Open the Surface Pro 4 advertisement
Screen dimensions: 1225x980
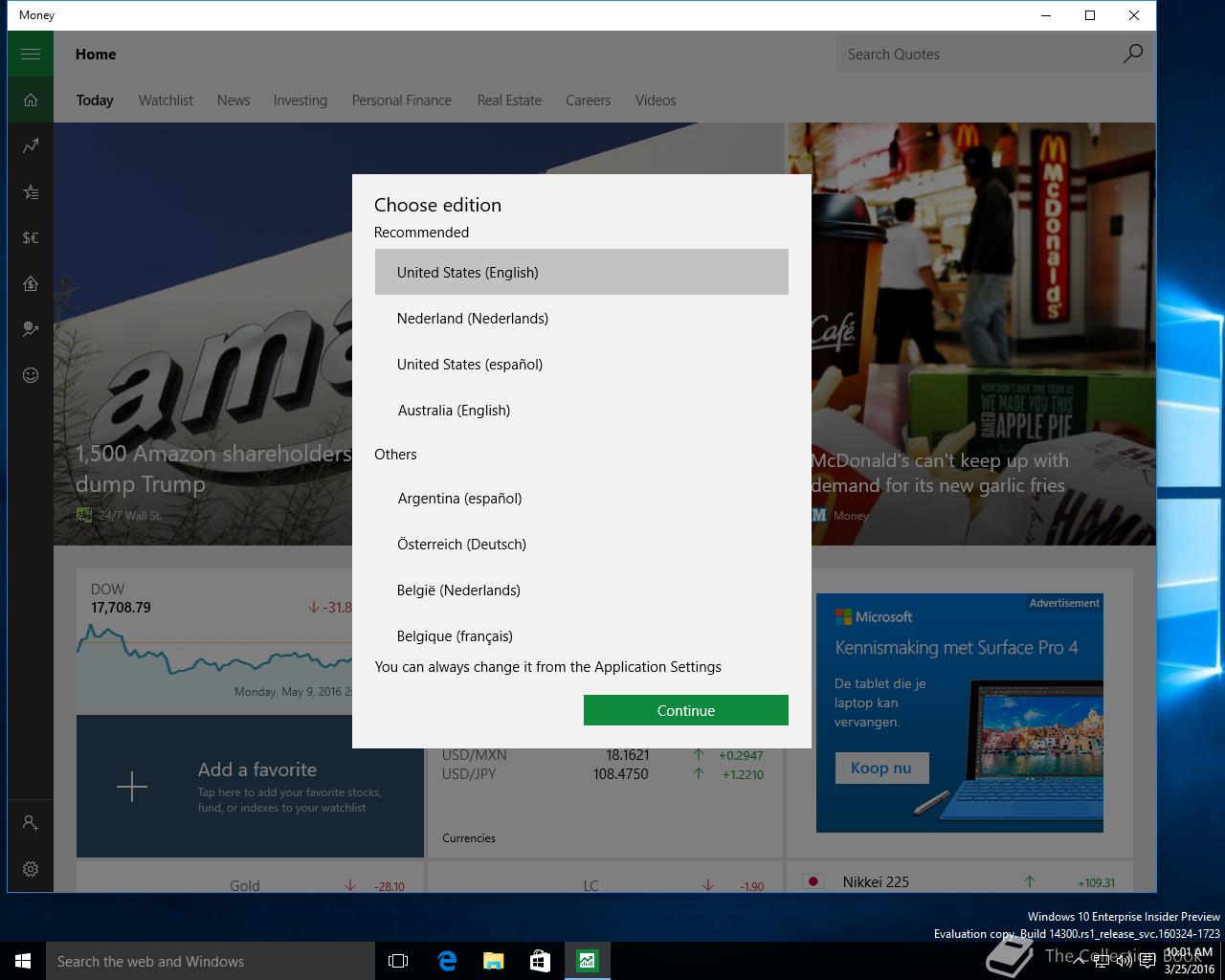(x=959, y=712)
